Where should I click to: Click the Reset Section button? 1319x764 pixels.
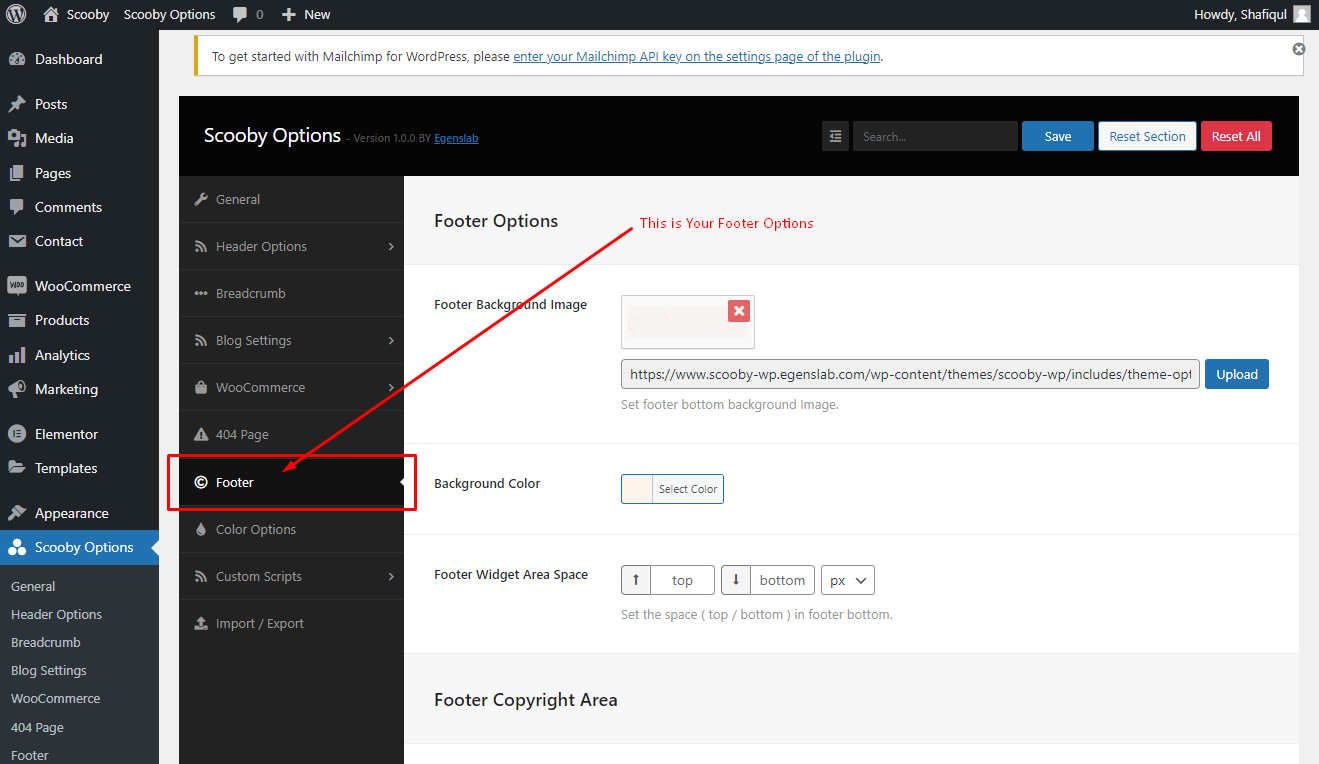(x=1147, y=136)
